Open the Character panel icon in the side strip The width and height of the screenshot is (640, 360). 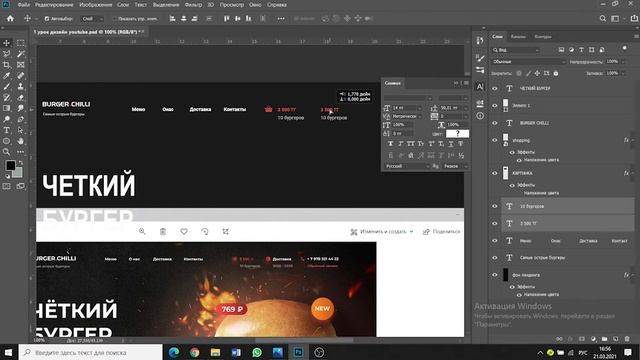(480, 87)
